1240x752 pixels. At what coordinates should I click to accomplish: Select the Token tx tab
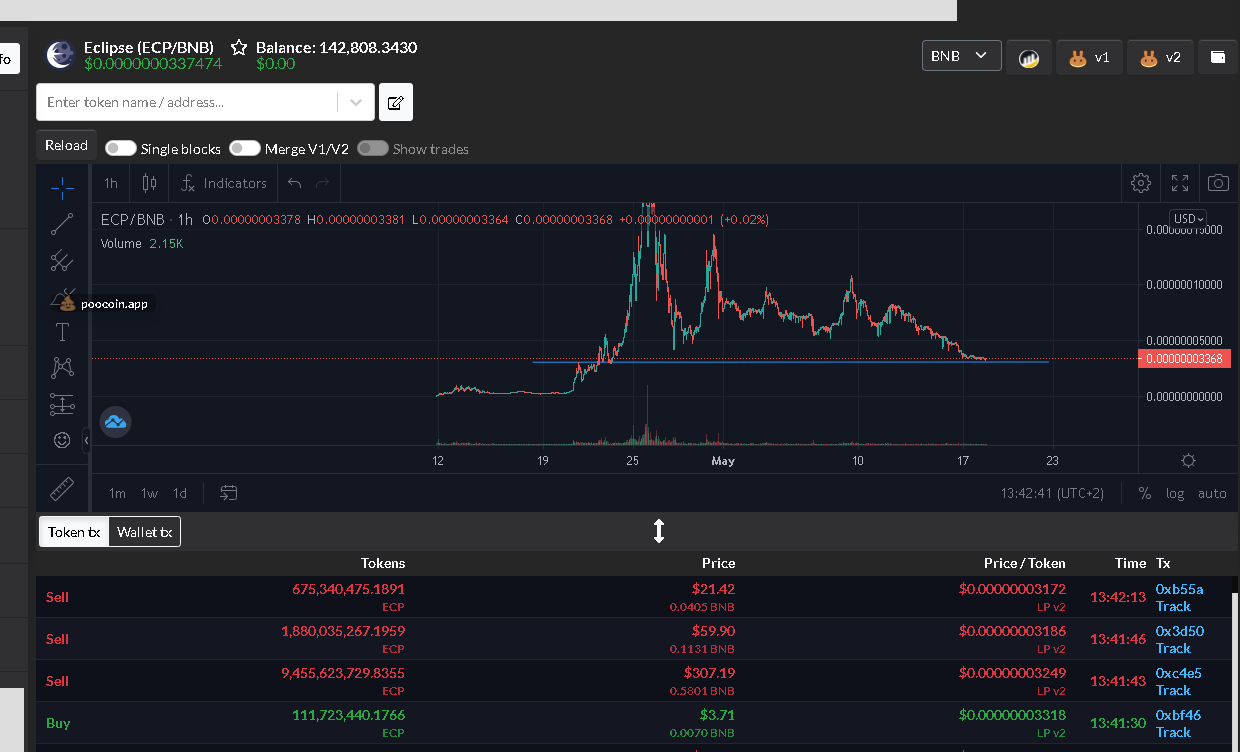point(74,532)
